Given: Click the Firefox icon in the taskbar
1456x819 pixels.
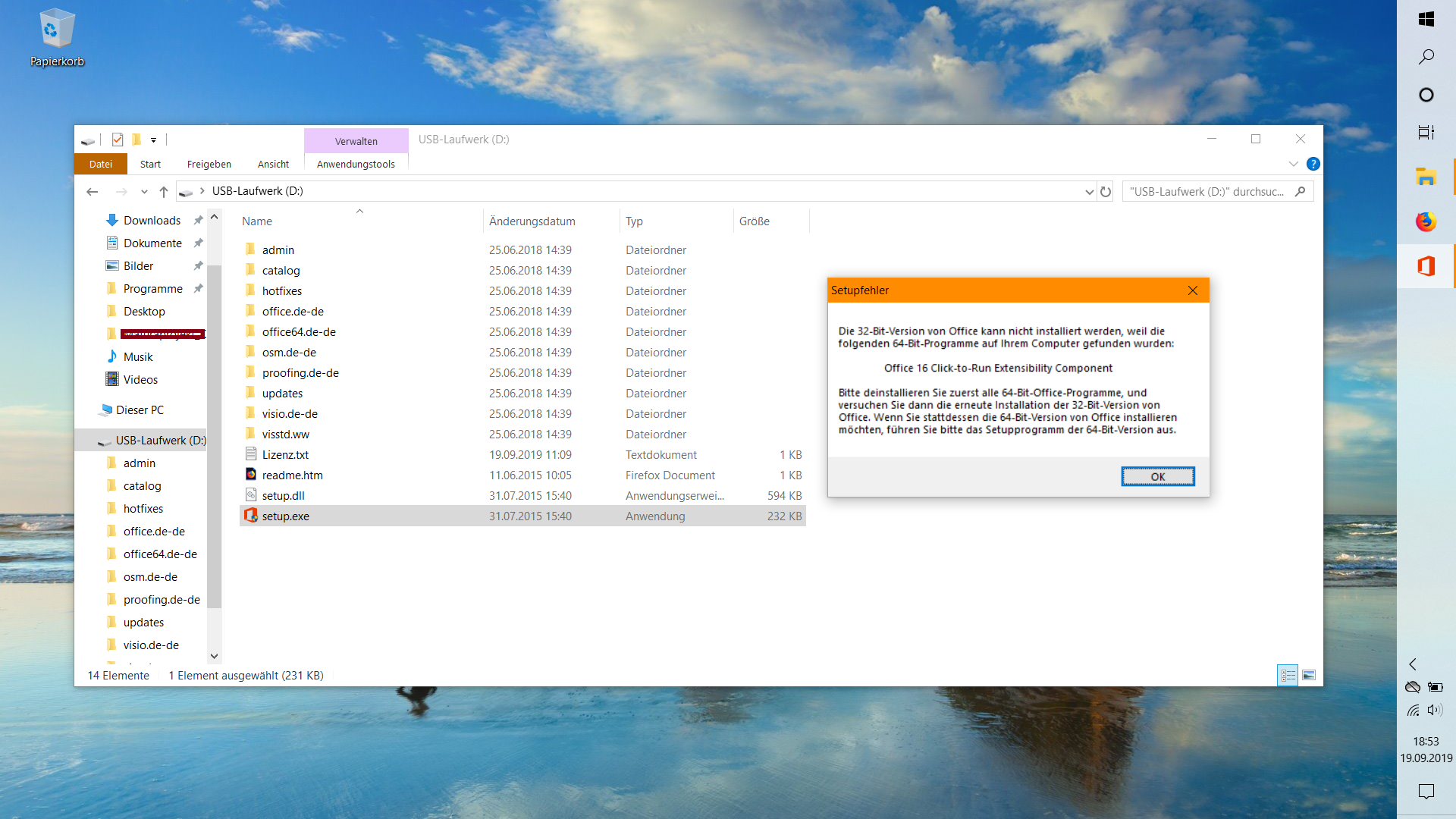Looking at the screenshot, I should tap(1426, 221).
